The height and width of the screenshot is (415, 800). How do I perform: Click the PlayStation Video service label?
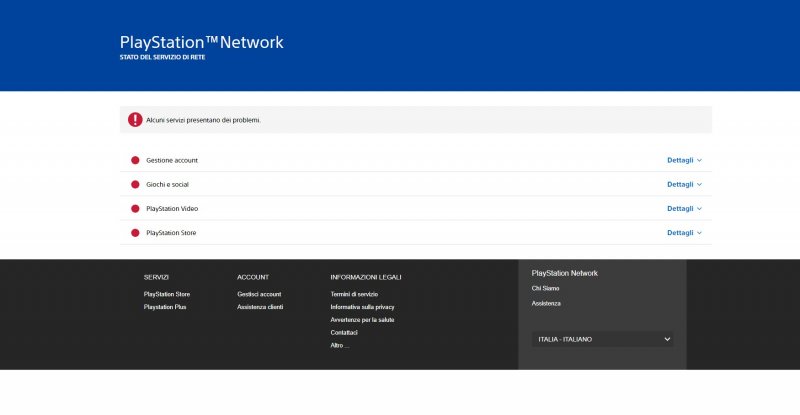(x=172, y=208)
